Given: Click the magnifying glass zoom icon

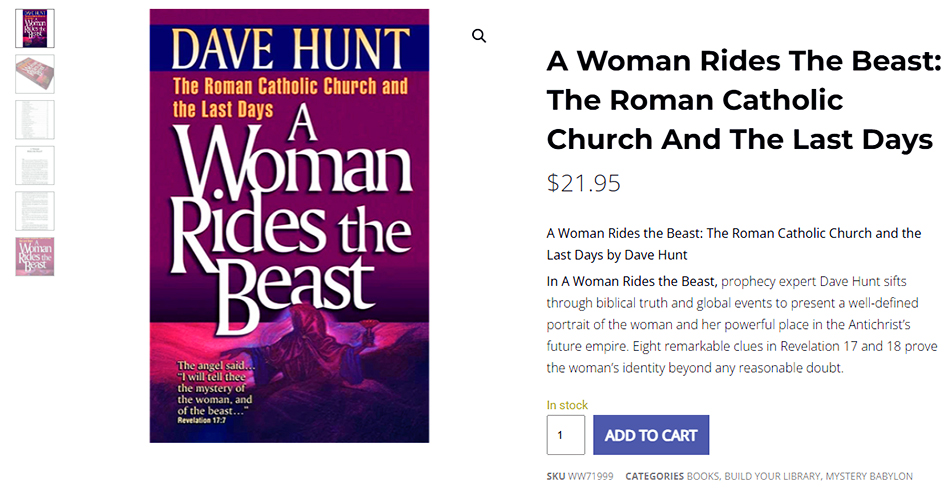Looking at the screenshot, I should click(479, 36).
